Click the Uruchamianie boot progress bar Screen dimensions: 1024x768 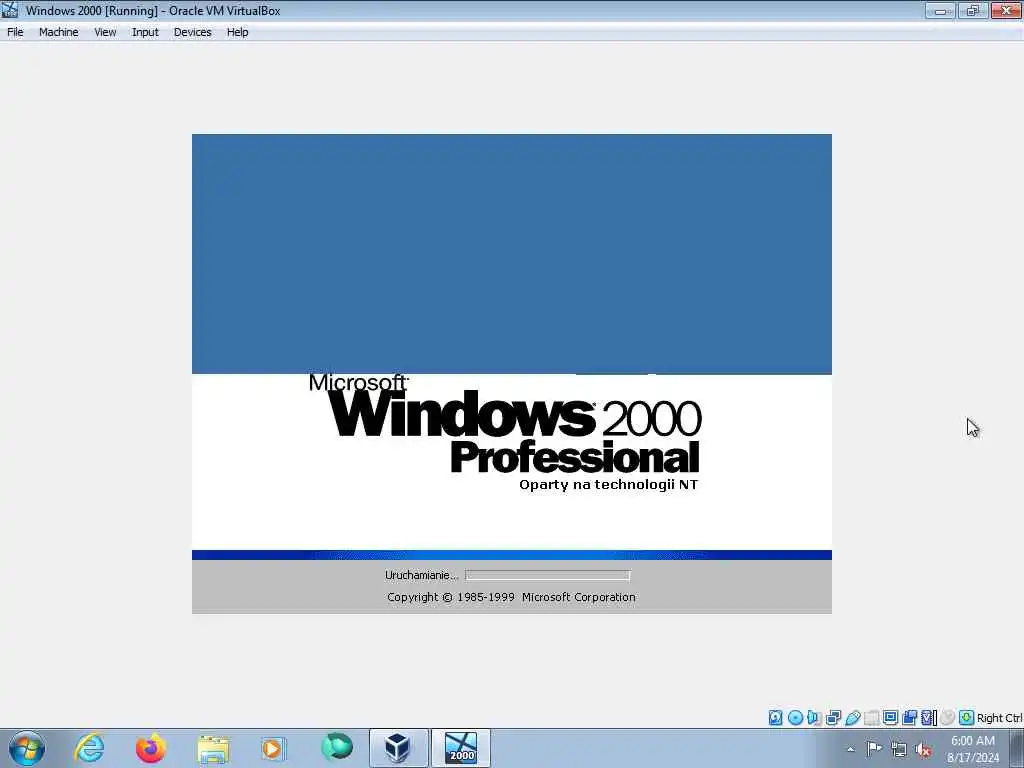pyautogui.click(x=547, y=575)
